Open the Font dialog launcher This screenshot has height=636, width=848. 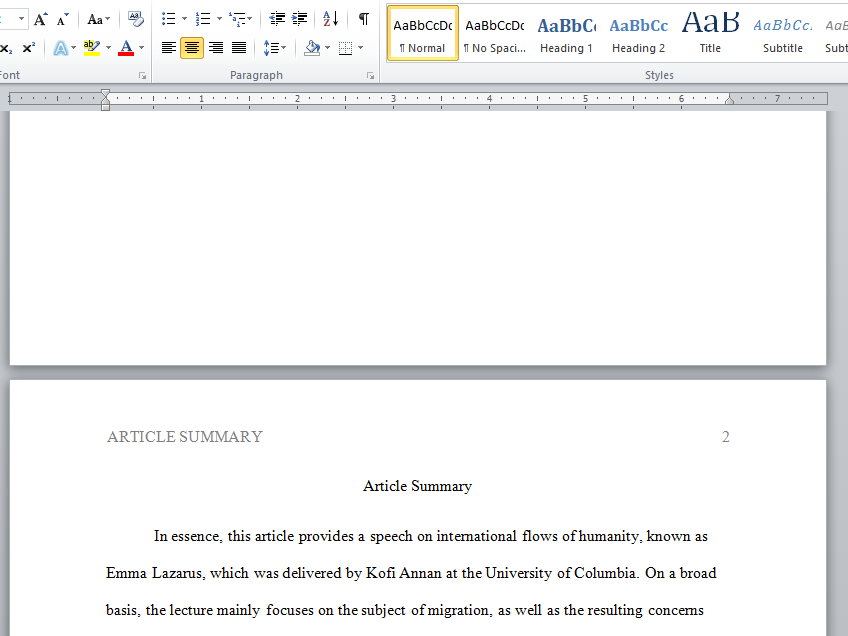coord(143,76)
